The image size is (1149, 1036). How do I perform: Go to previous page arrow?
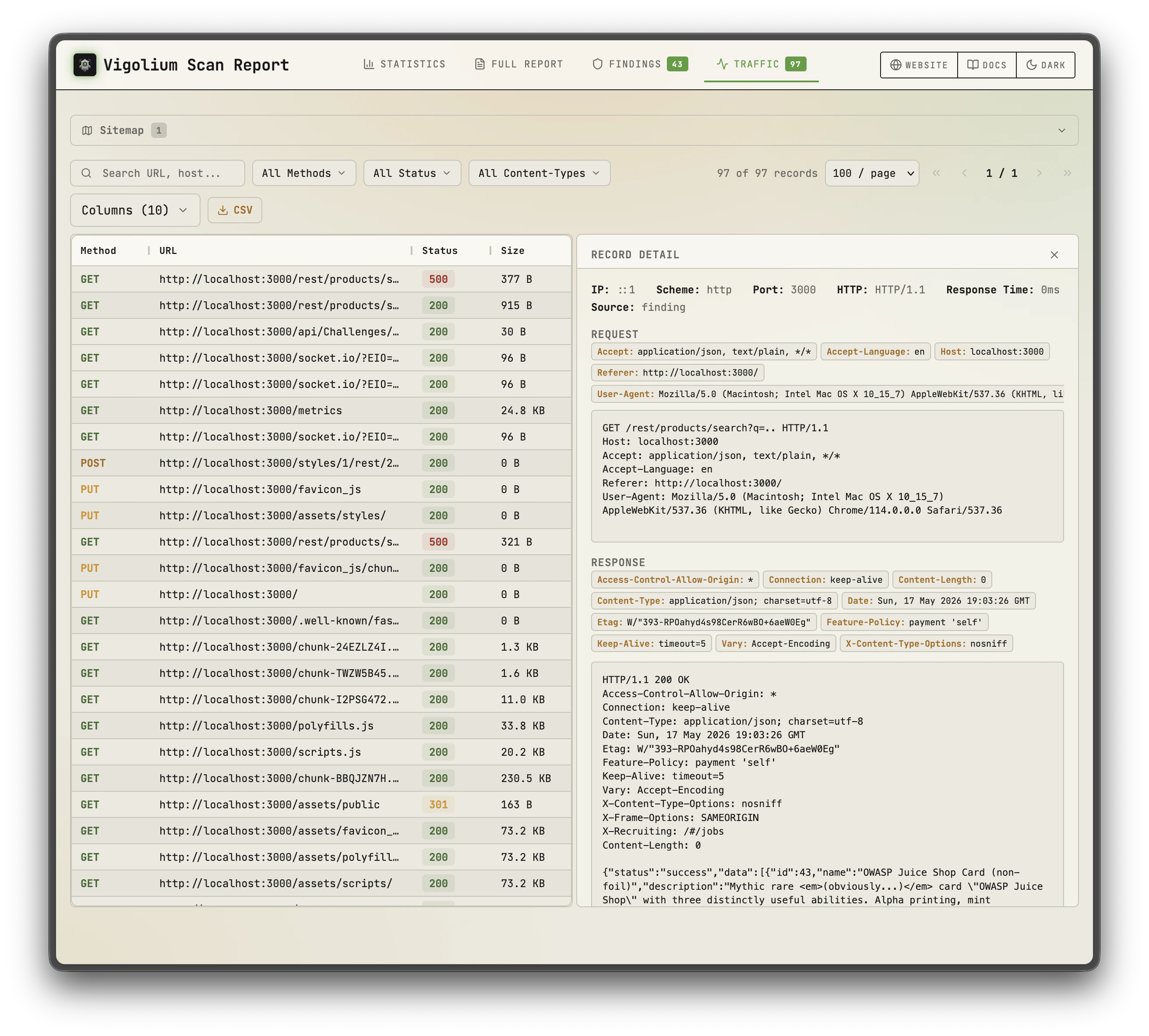coord(964,173)
